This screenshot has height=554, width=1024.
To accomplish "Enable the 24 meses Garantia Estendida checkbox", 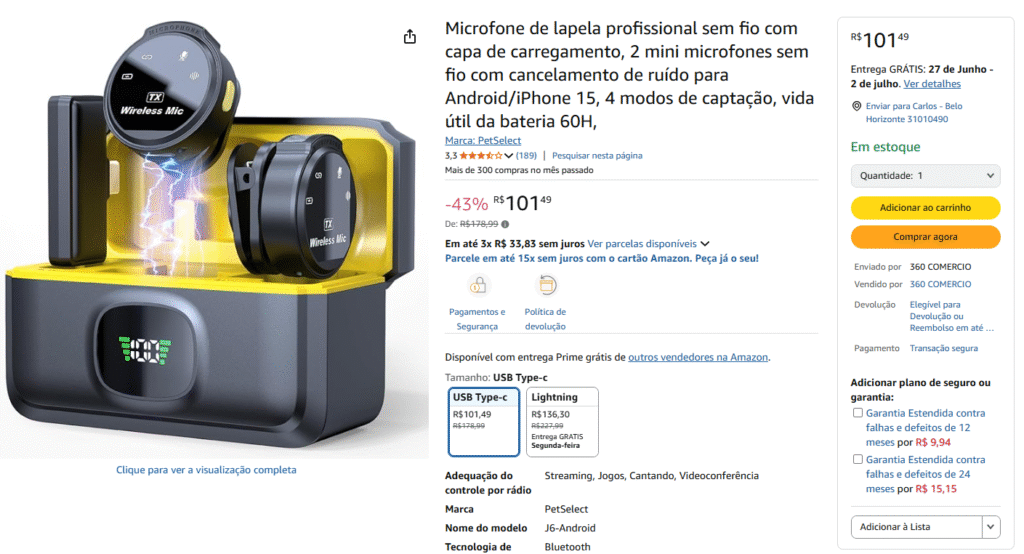I will click(857, 459).
